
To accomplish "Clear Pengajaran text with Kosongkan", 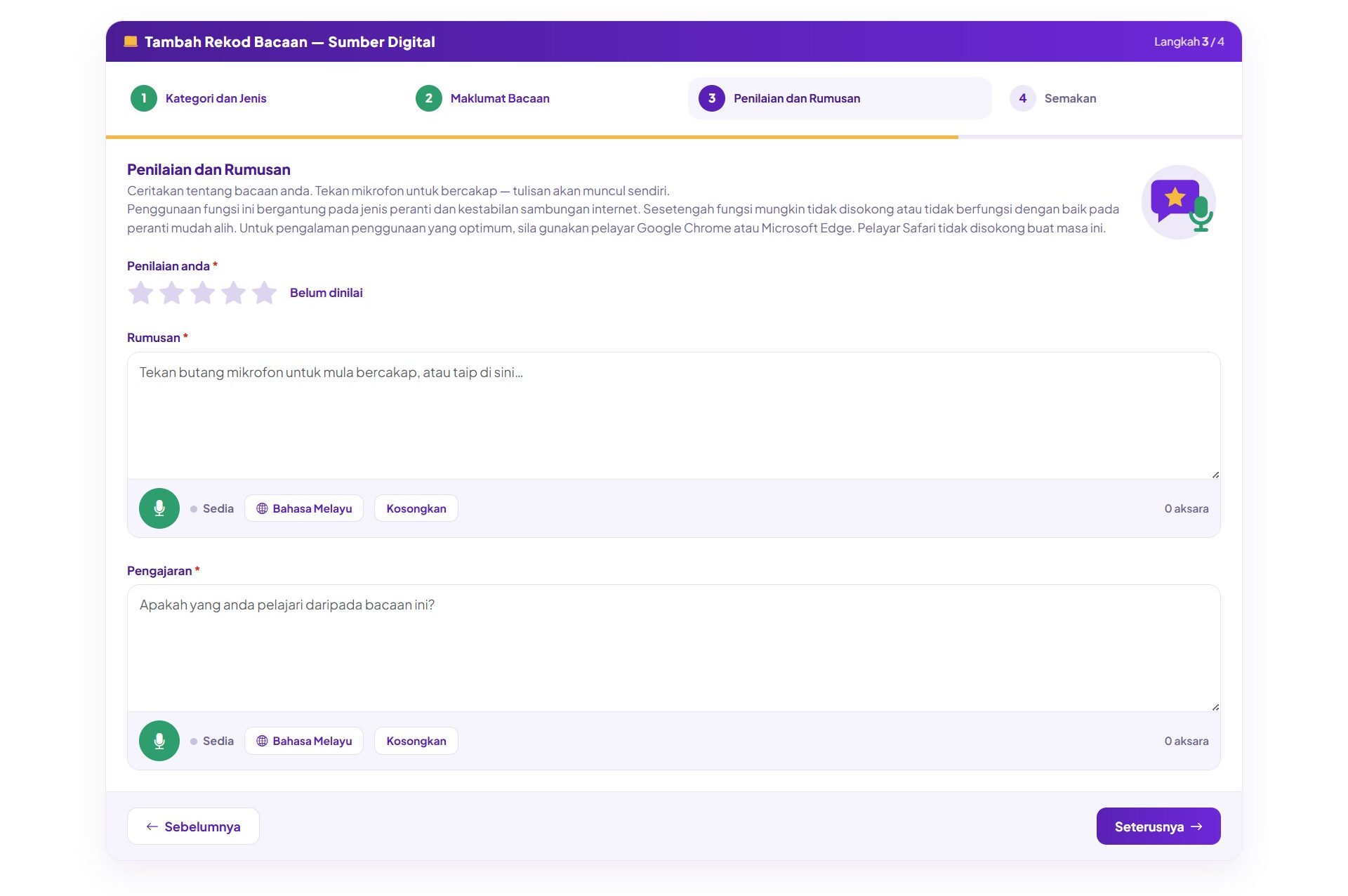I will point(416,741).
